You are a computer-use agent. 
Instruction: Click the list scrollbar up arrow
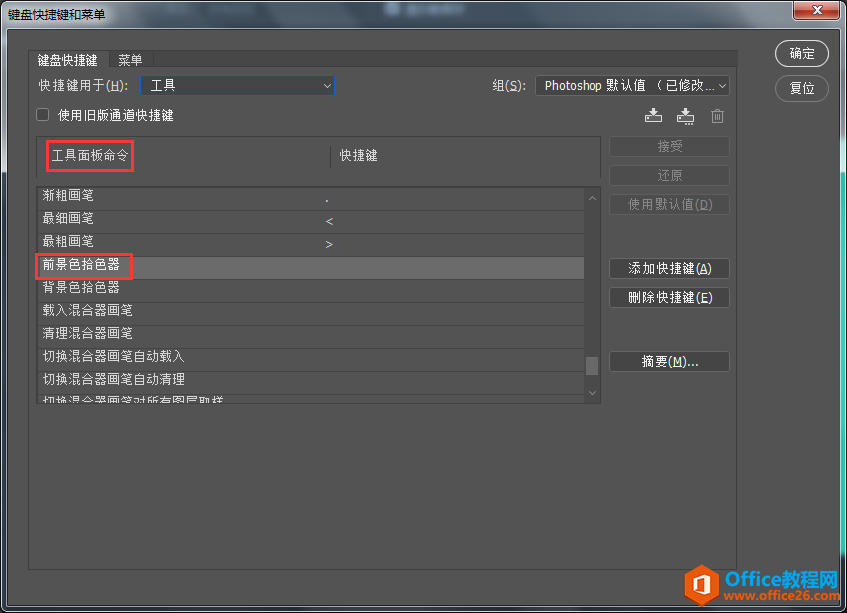592,198
